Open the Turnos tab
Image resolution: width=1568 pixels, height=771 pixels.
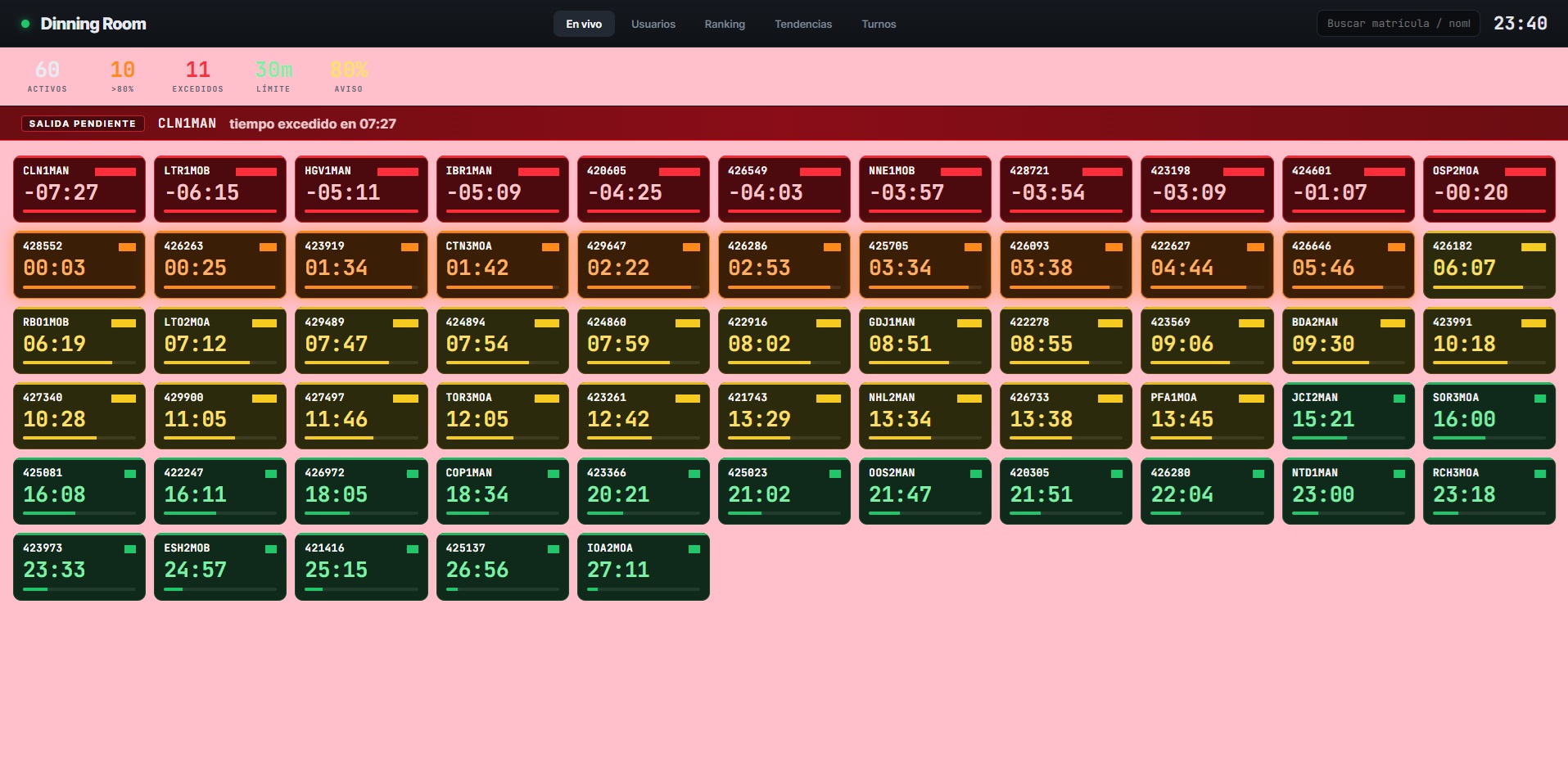tap(879, 24)
